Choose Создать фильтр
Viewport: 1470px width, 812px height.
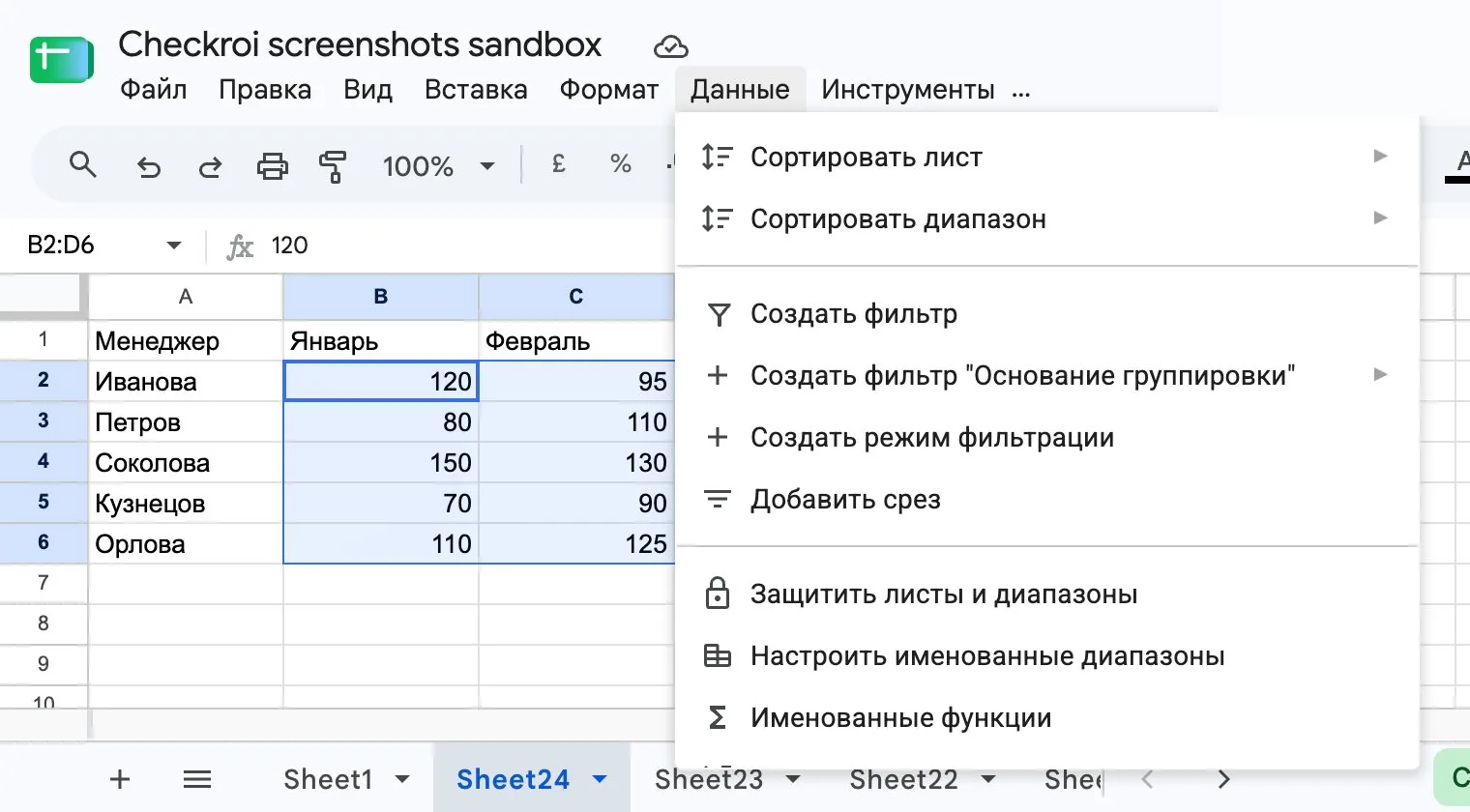click(x=1047, y=313)
